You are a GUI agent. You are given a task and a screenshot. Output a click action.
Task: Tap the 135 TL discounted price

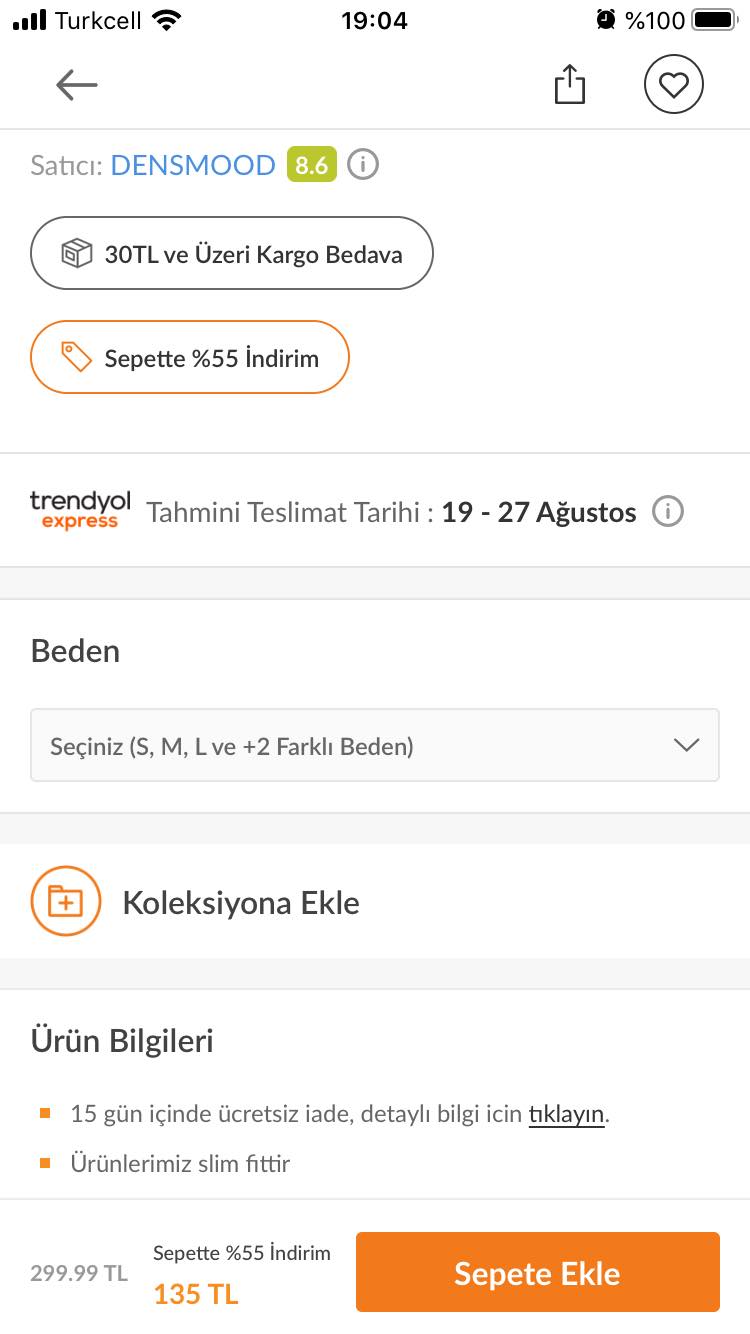point(196,1294)
